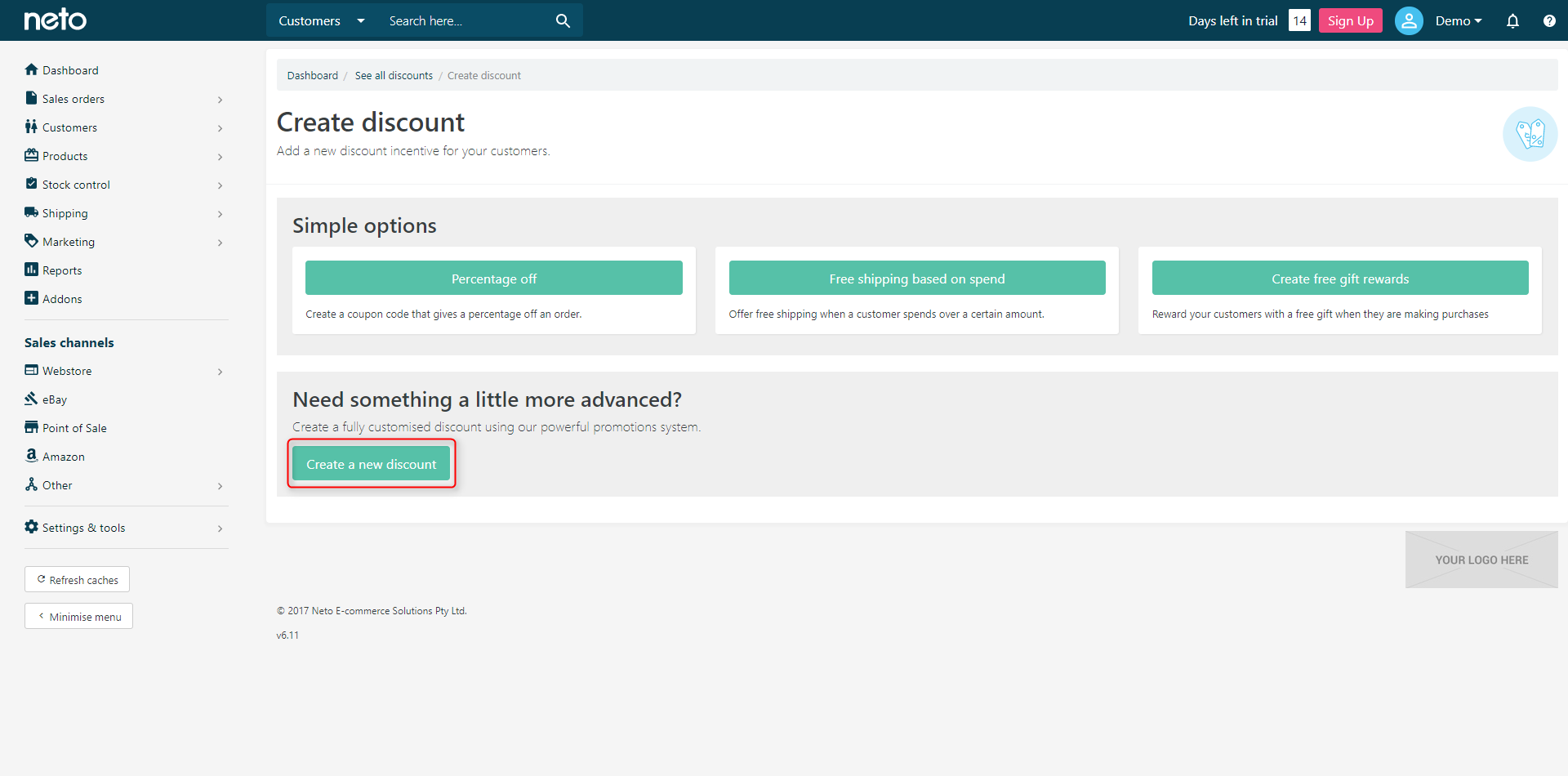Click the Percentage off button
Screen dimensions: 1568x776
pyautogui.click(x=494, y=278)
